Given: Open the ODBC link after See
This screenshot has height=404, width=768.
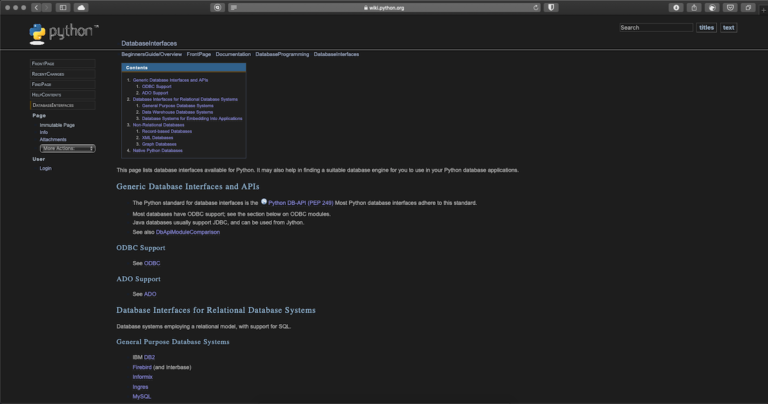Looking at the screenshot, I should click(x=152, y=263).
